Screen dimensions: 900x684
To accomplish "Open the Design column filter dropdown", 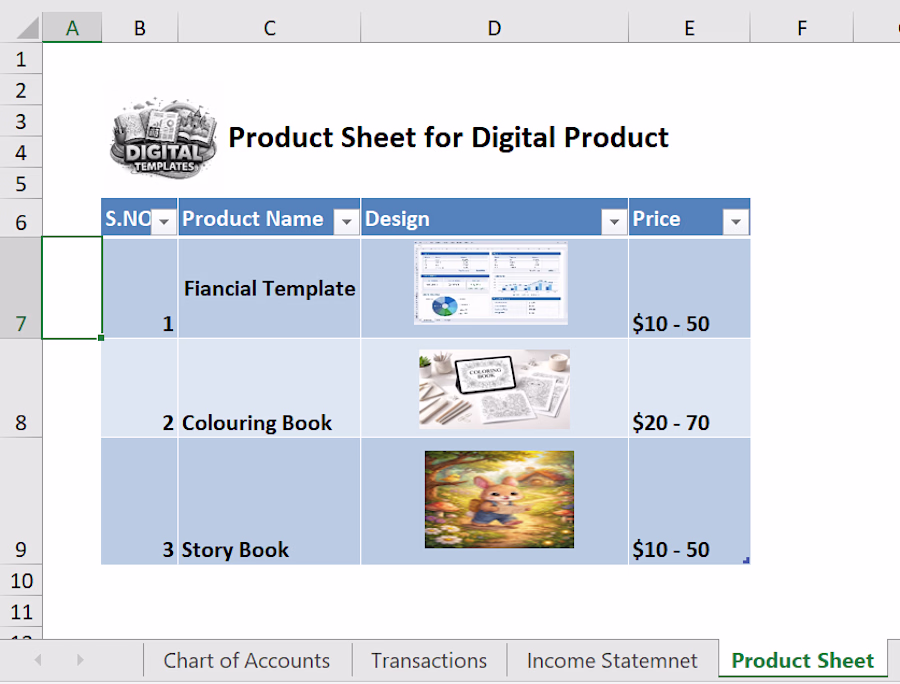I will click(x=614, y=221).
